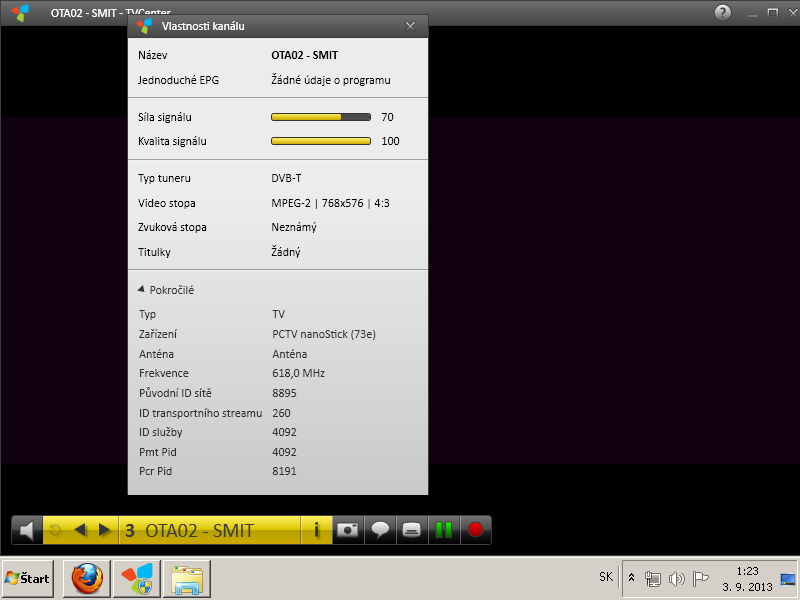The width and height of the screenshot is (800, 600).
Task: Switch to the previous channel
Action: point(81,530)
